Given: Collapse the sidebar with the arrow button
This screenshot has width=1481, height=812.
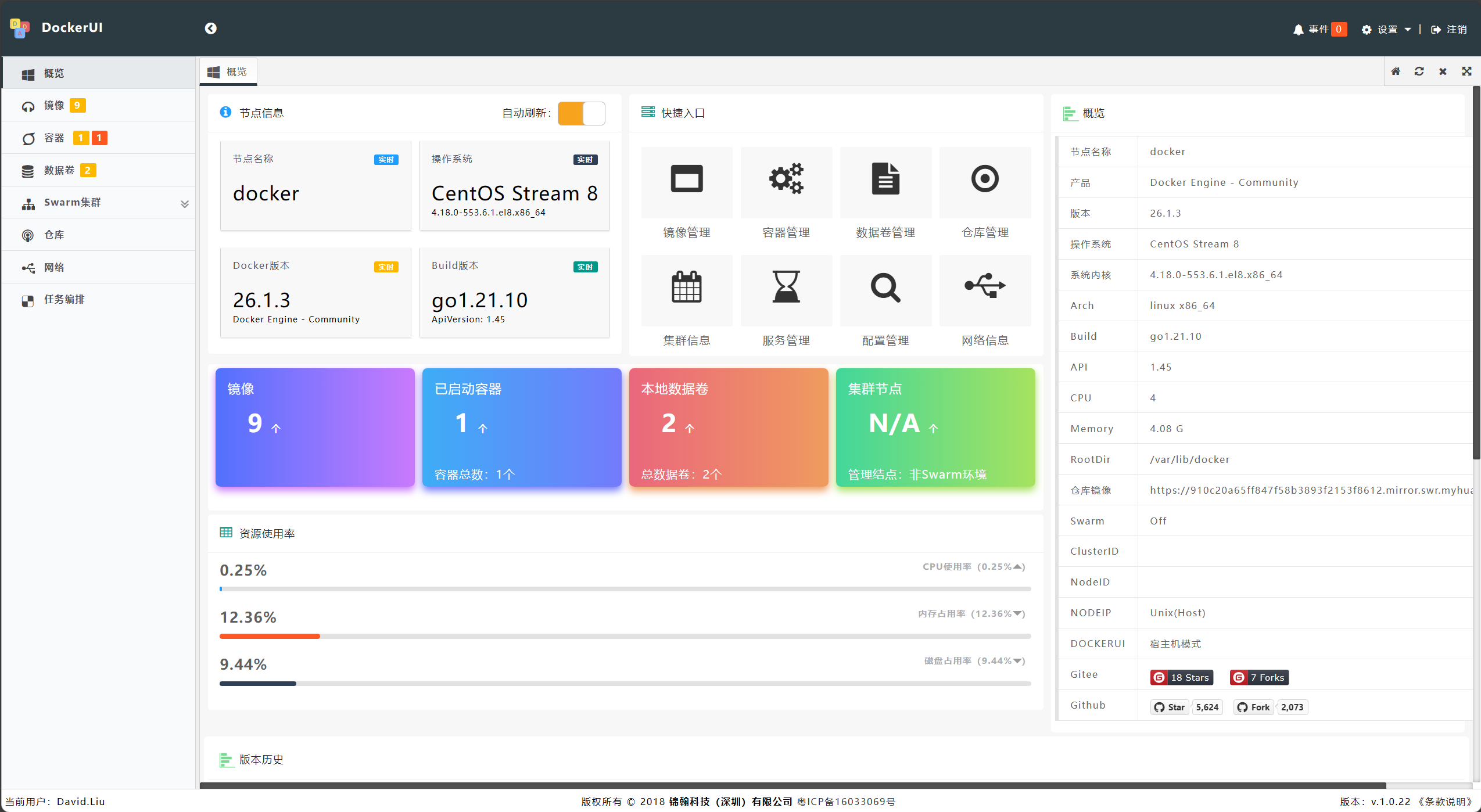Looking at the screenshot, I should [210, 28].
